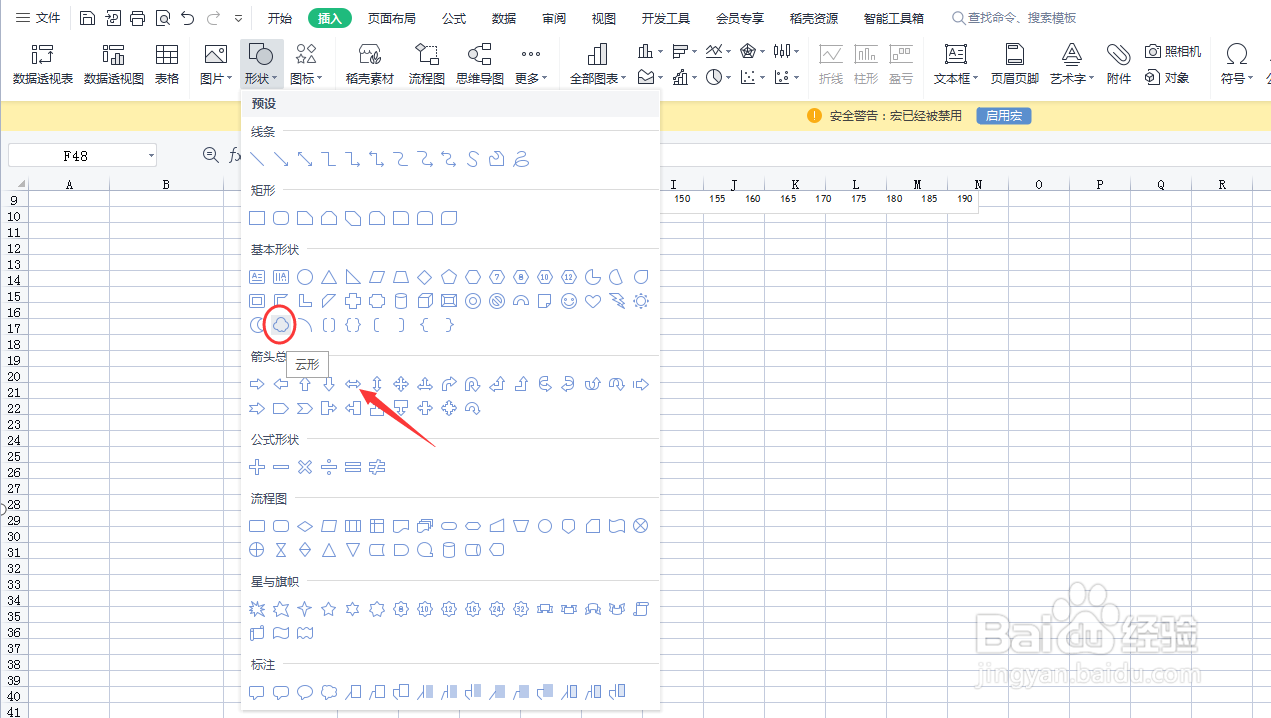The width and height of the screenshot is (1271, 718).
Task: Insert a heart shape from 基本形状
Action: [593, 300]
